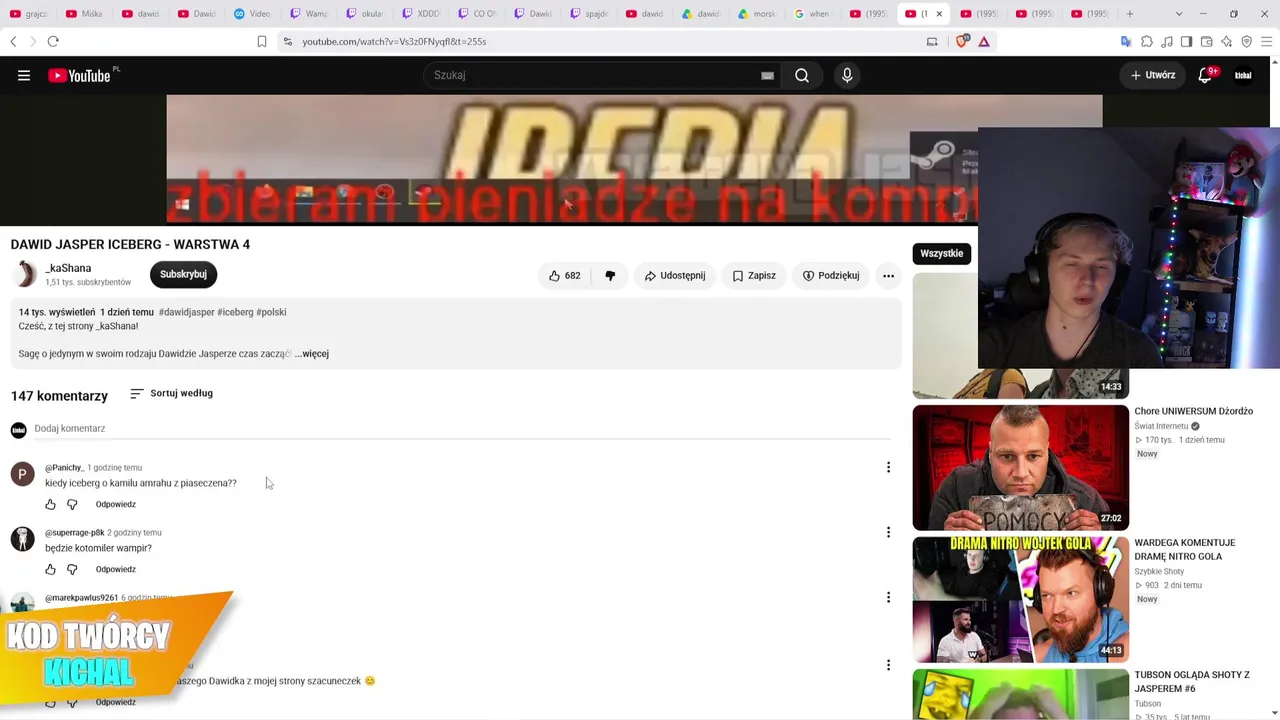1280x720 pixels.
Task: Open the #polski hashtag
Action: coord(271,312)
